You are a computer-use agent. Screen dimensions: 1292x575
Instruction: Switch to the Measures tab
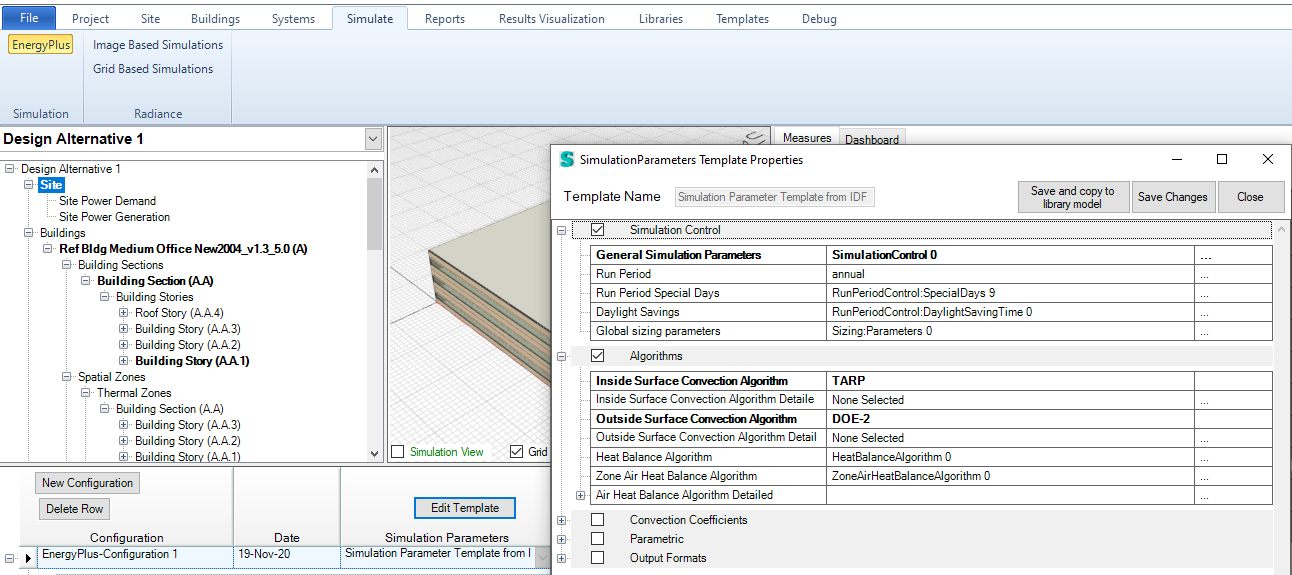tap(807, 138)
